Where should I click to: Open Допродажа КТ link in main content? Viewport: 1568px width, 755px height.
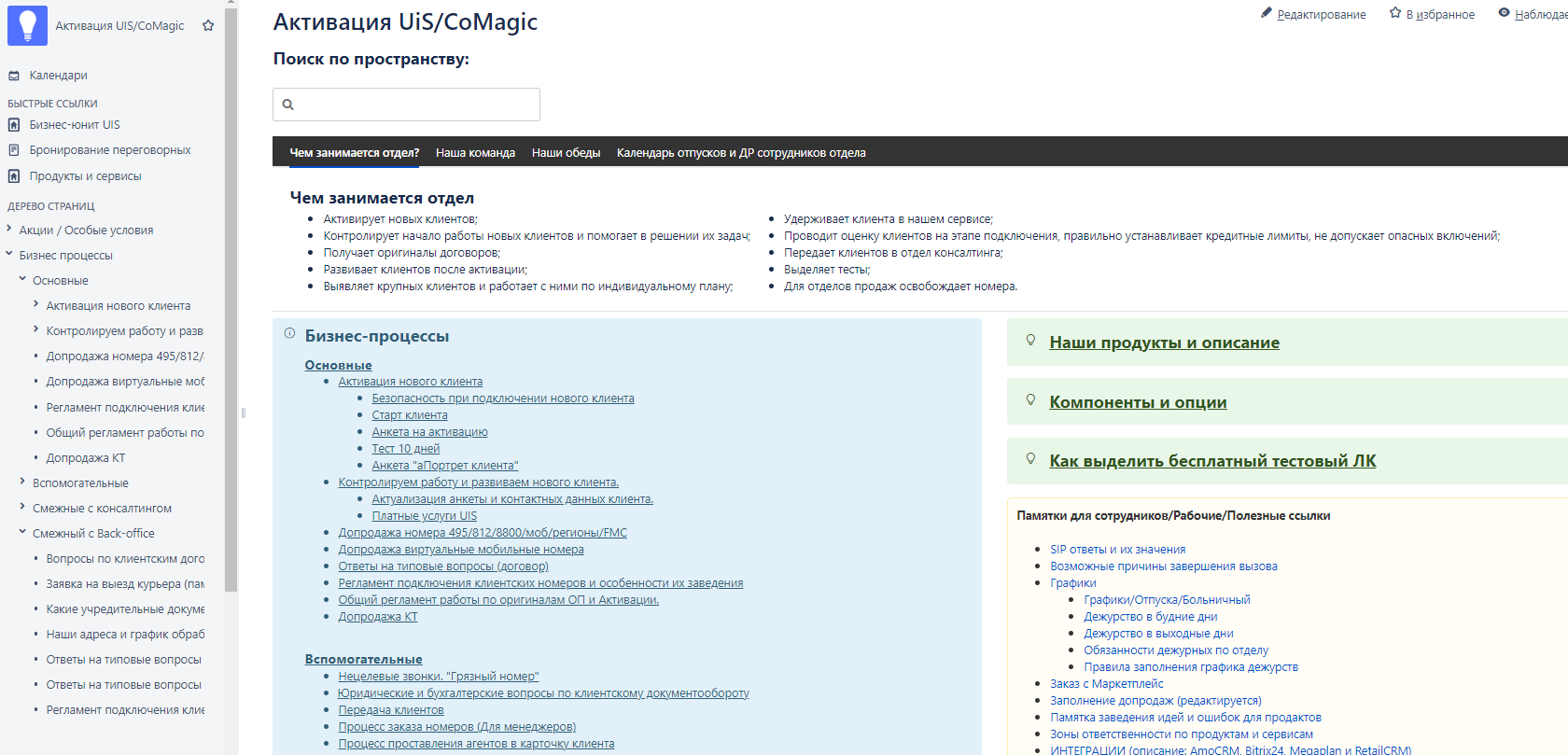(x=378, y=617)
